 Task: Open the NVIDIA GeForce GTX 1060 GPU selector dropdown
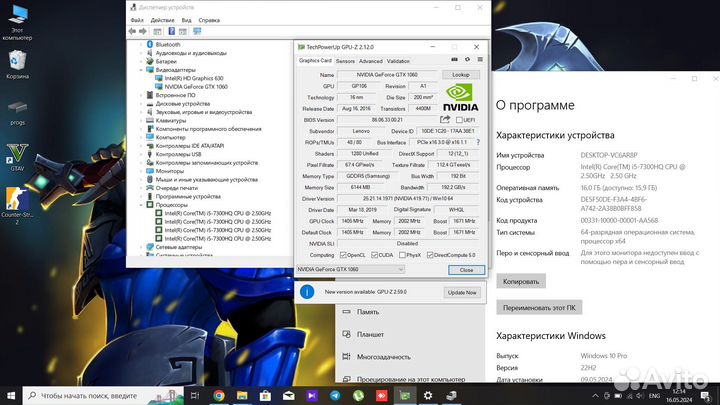pos(350,270)
